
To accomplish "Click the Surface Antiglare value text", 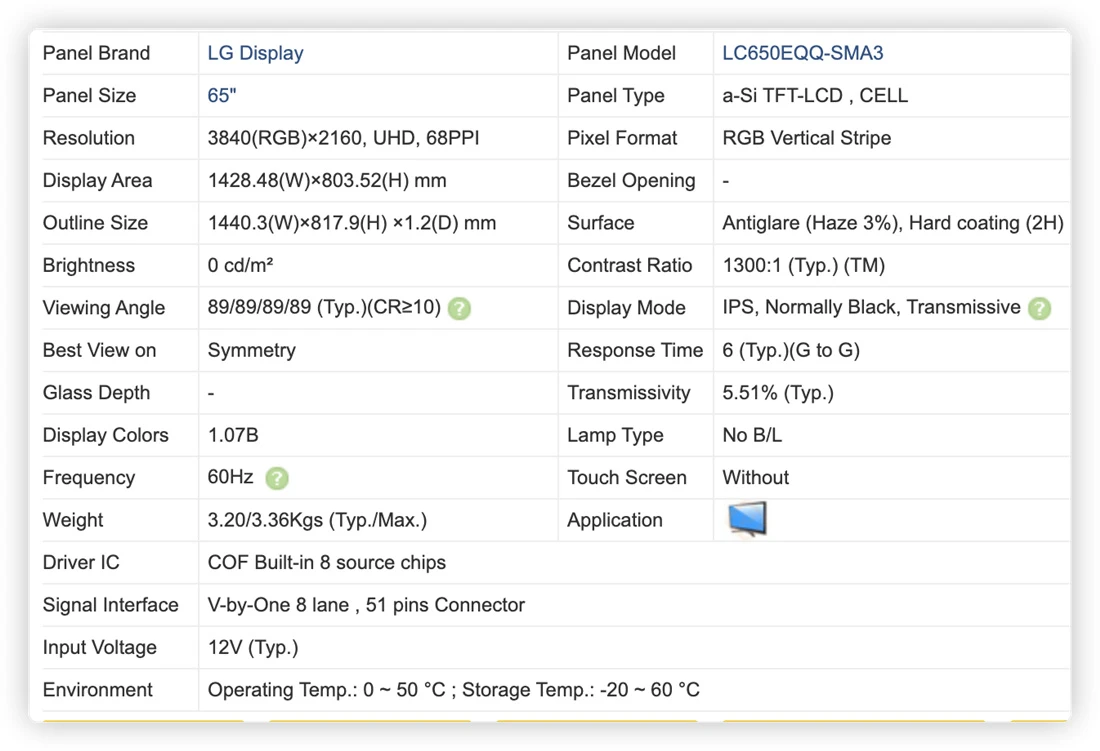I will [x=893, y=223].
